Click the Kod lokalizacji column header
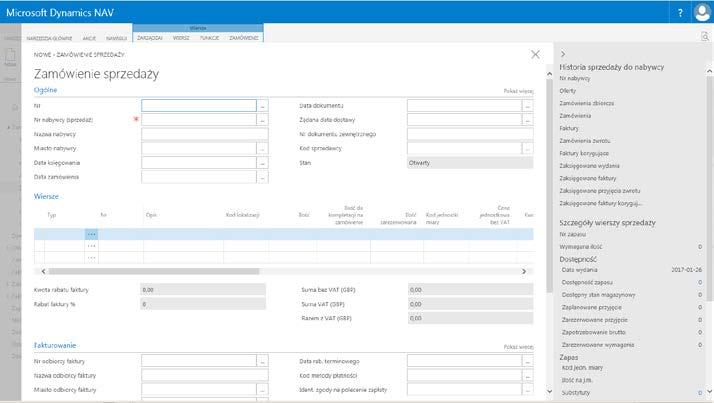The width and height of the screenshot is (714, 403). click(242, 215)
